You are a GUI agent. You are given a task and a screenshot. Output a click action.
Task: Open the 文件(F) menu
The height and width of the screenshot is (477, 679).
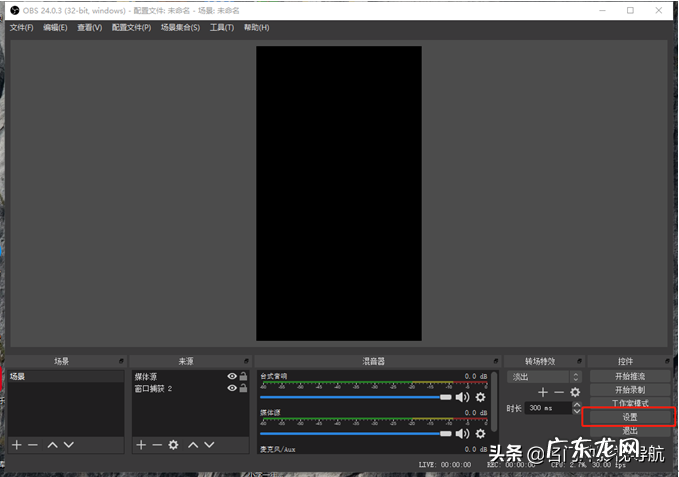click(21, 28)
